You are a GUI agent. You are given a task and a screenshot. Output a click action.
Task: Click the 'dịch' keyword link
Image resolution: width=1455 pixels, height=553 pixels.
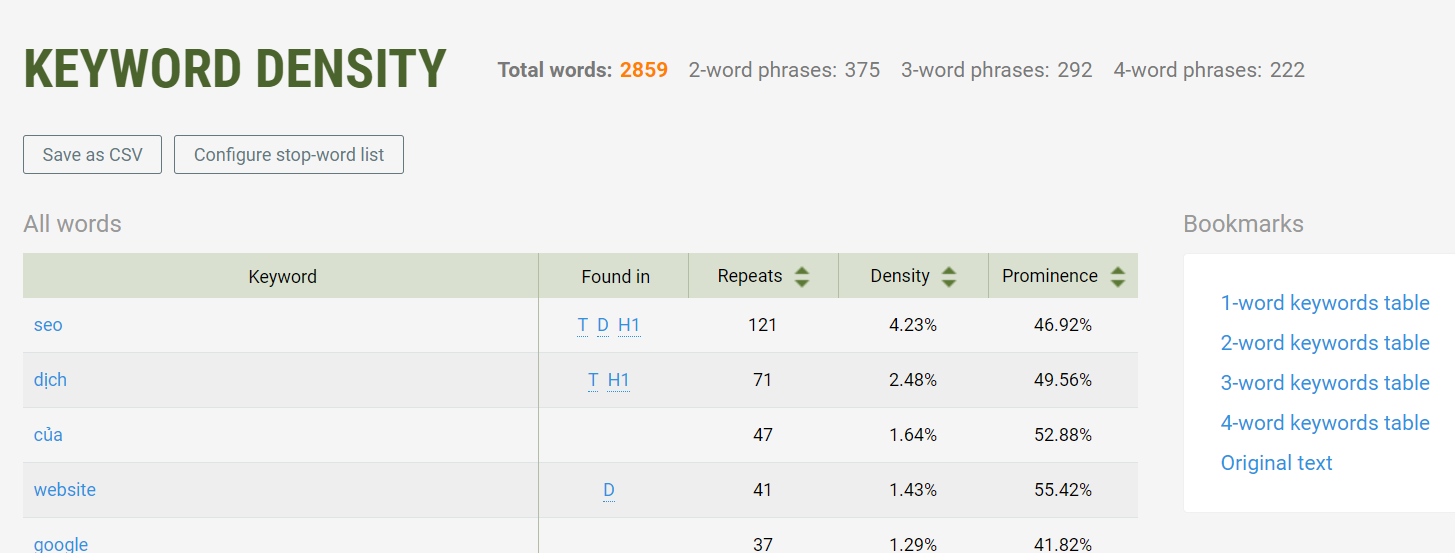[x=50, y=380]
